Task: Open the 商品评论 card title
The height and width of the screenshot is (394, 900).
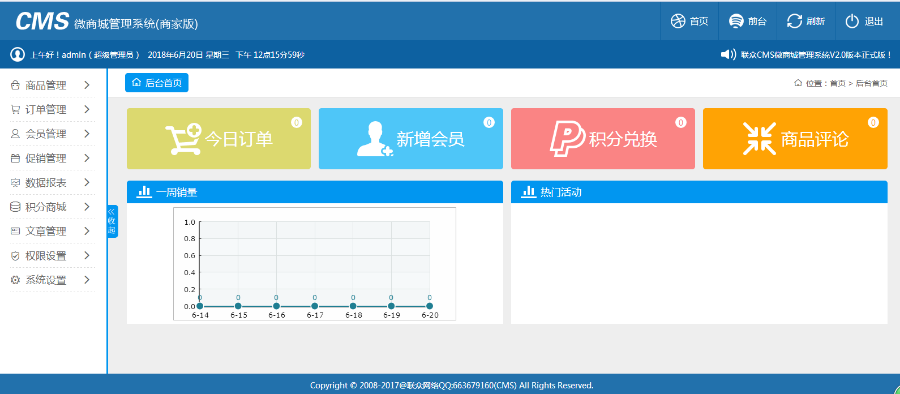Action: [814, 139]
